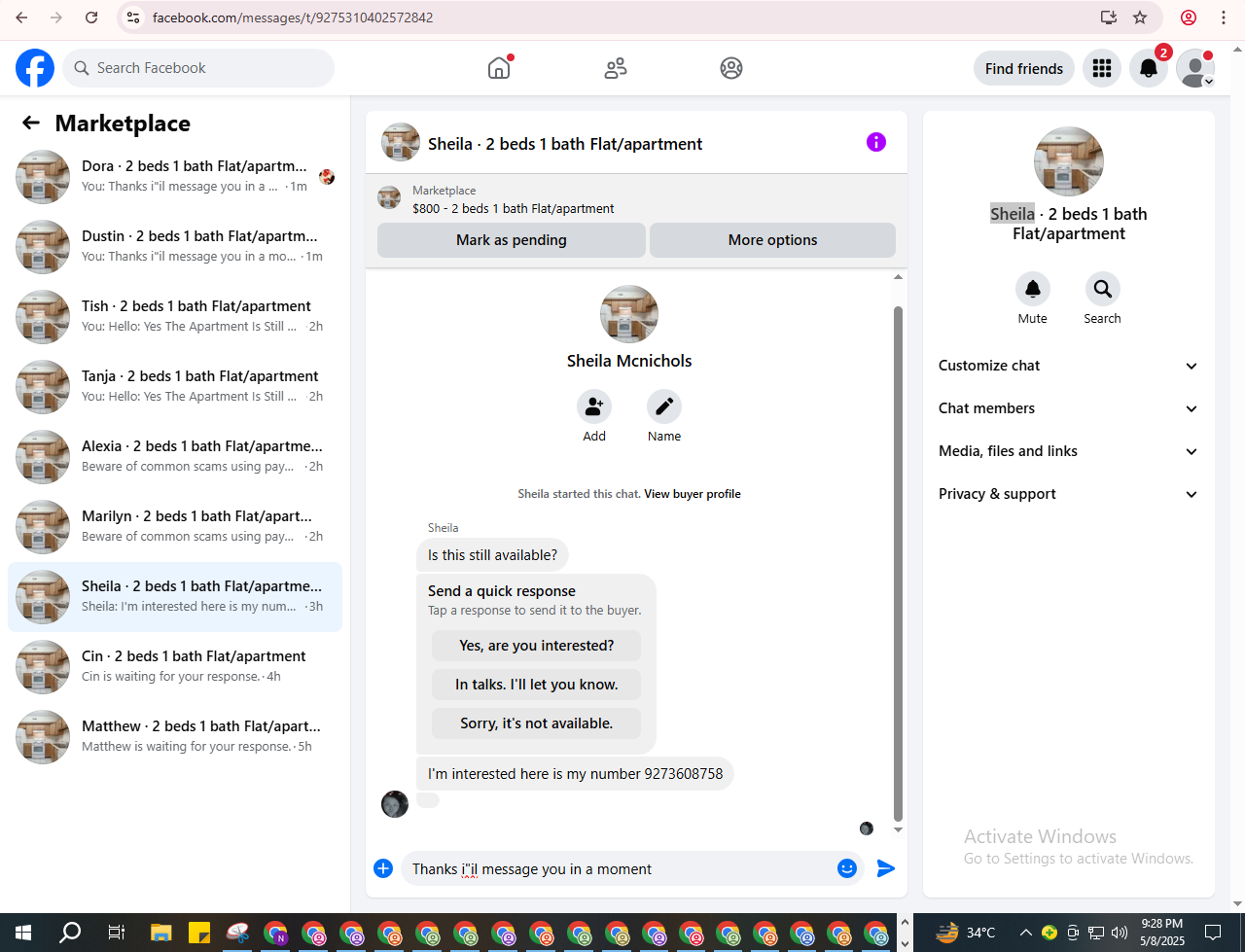
Task: Open File Explorer from the taskbar
Action: coord(160,933)
